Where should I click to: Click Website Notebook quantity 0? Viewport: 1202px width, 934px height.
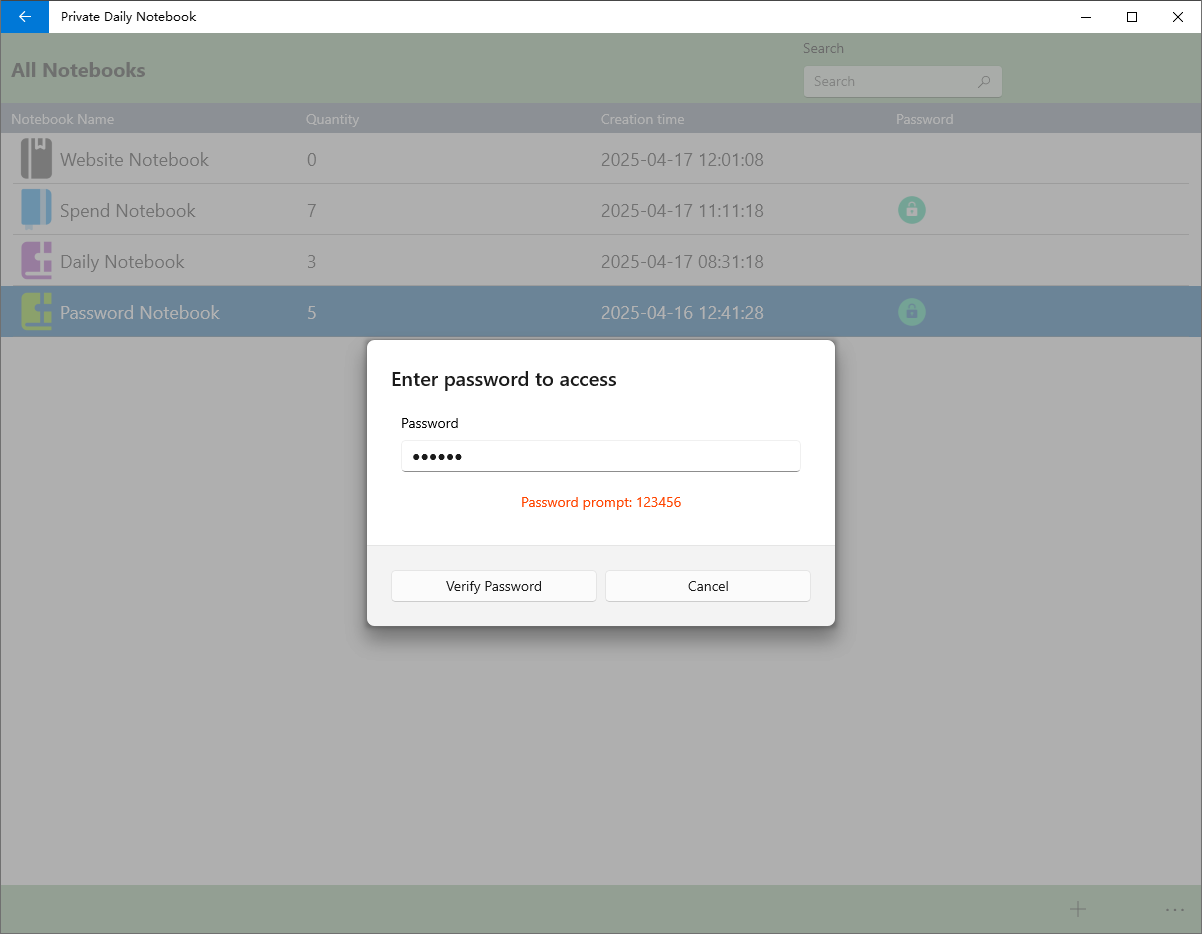coord(312,159)
